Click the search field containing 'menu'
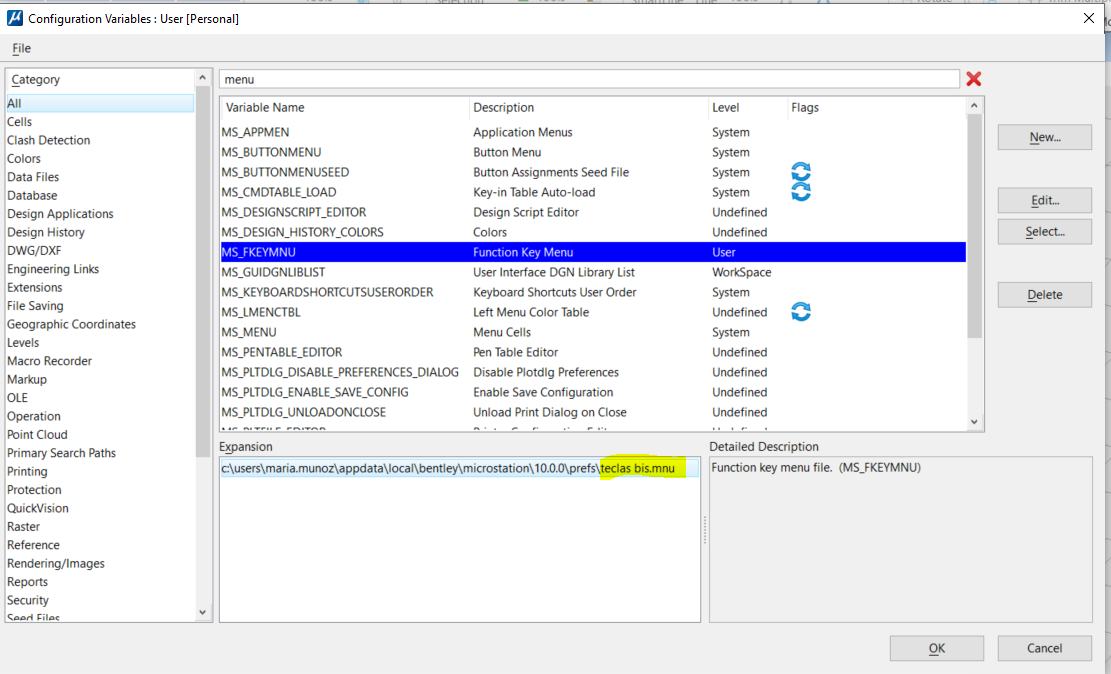Screen dimensions: 1111x674 tap(590, 79)
